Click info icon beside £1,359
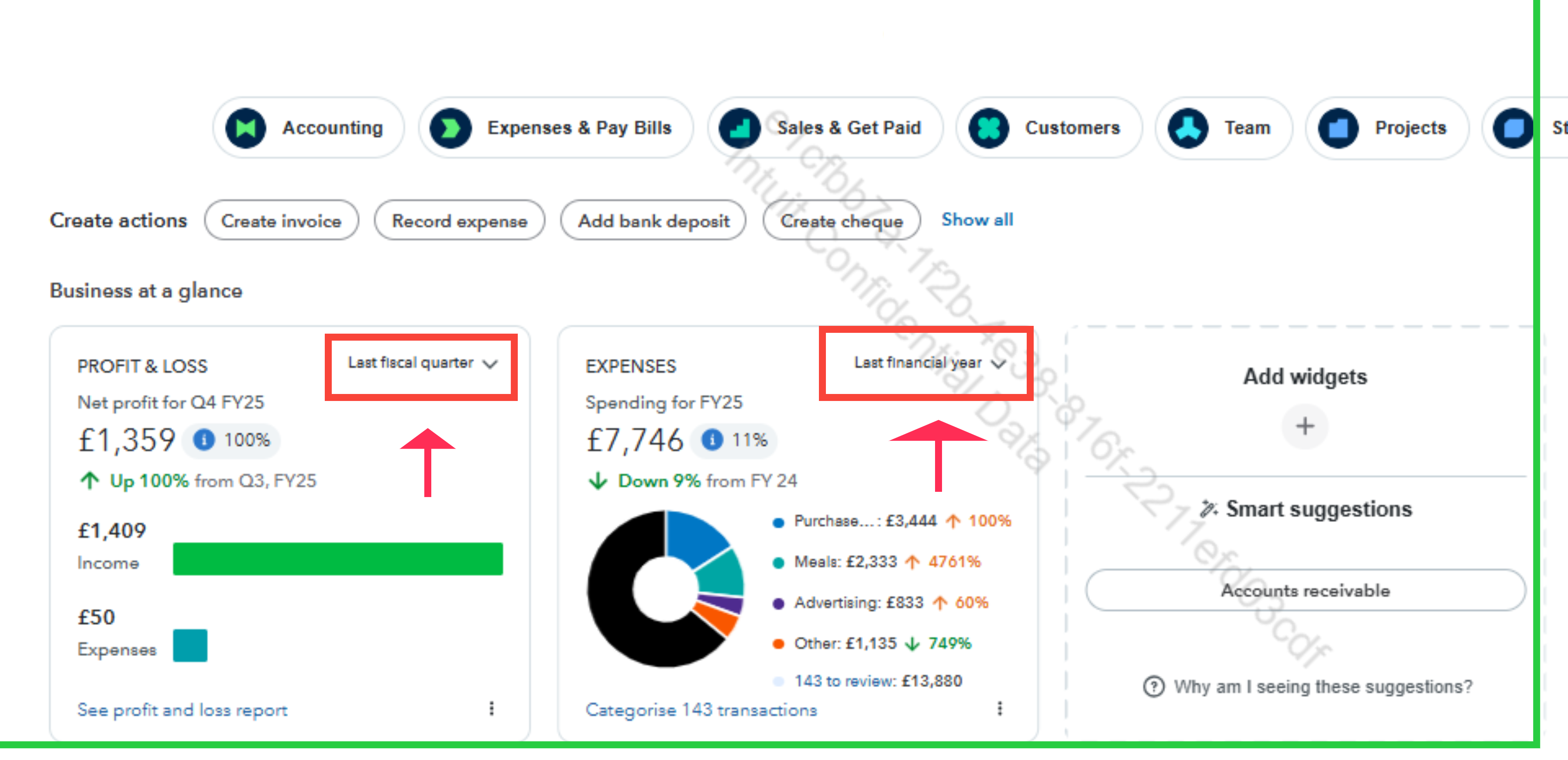The height and width of the screenshot is (760, 1568). pyautogui.click(x=204, y=440)
